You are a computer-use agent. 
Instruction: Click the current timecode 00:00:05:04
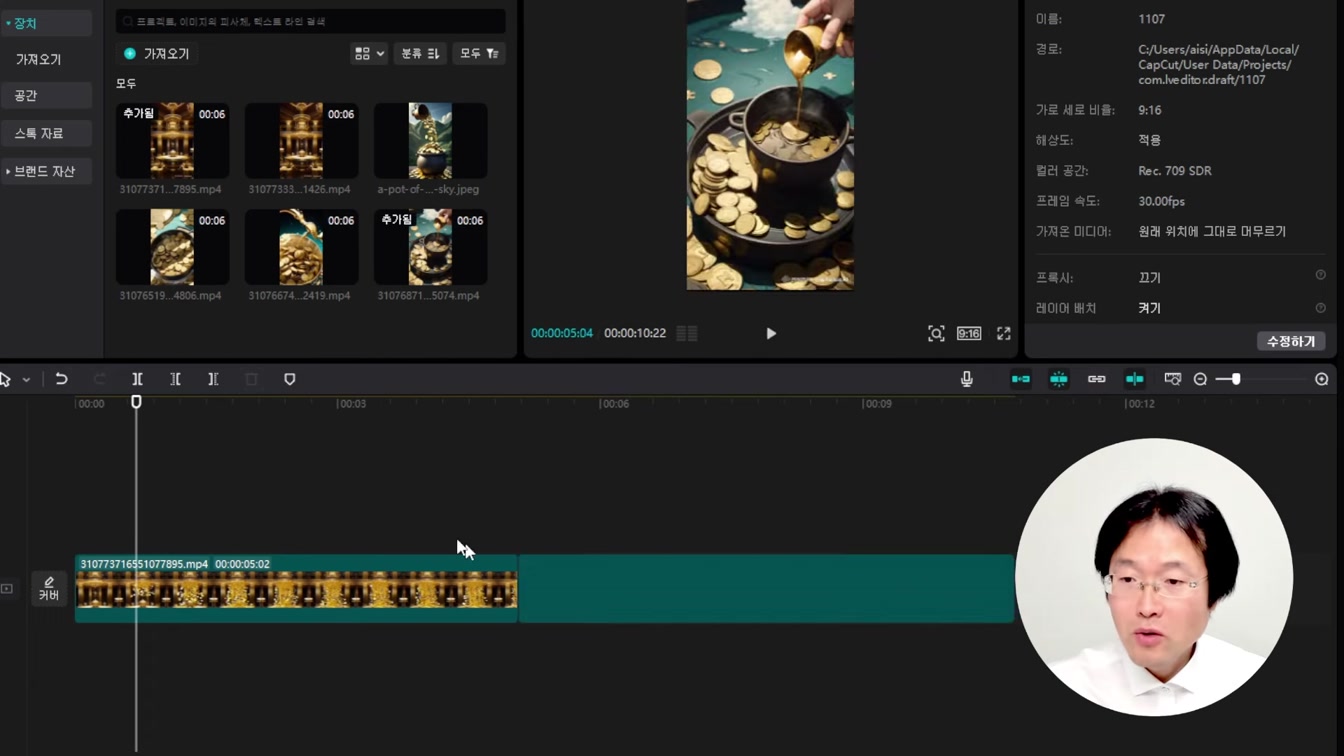click(562, 333)
